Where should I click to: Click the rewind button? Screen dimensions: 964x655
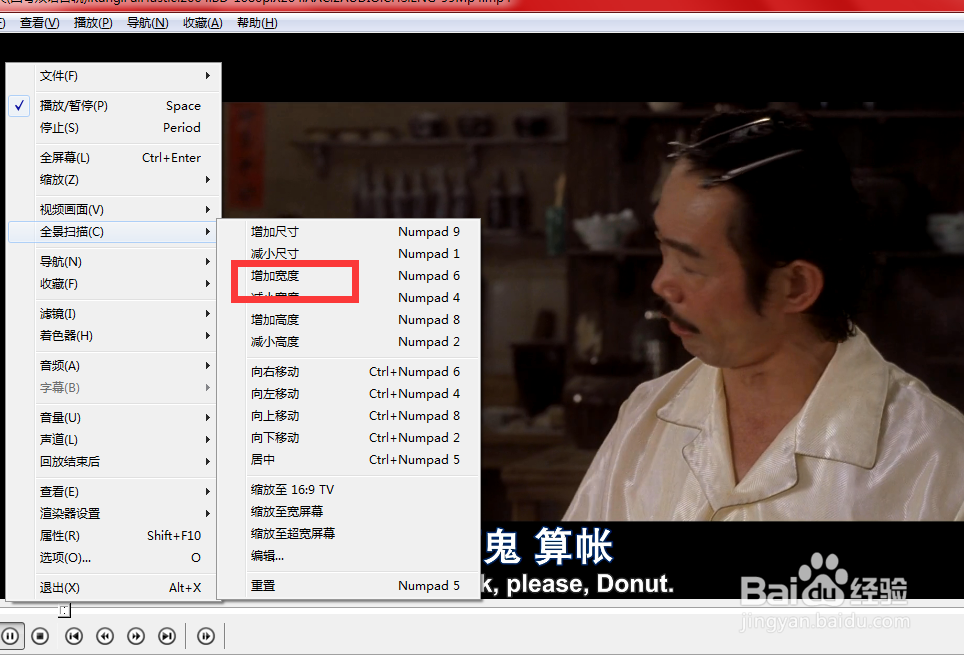coord(105,636)
